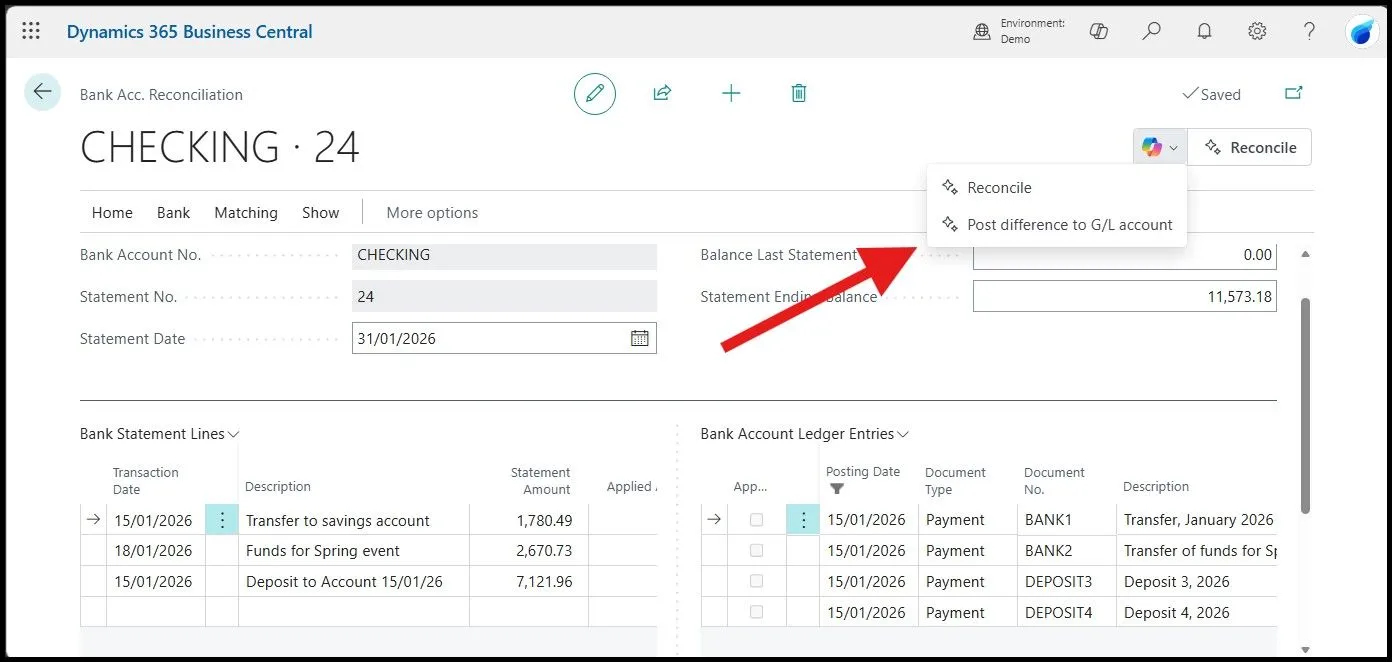The height and width of the screenshot is (662, 1392).
Task: Click the Bank Account No. field
Action: [x=504, y=255]
